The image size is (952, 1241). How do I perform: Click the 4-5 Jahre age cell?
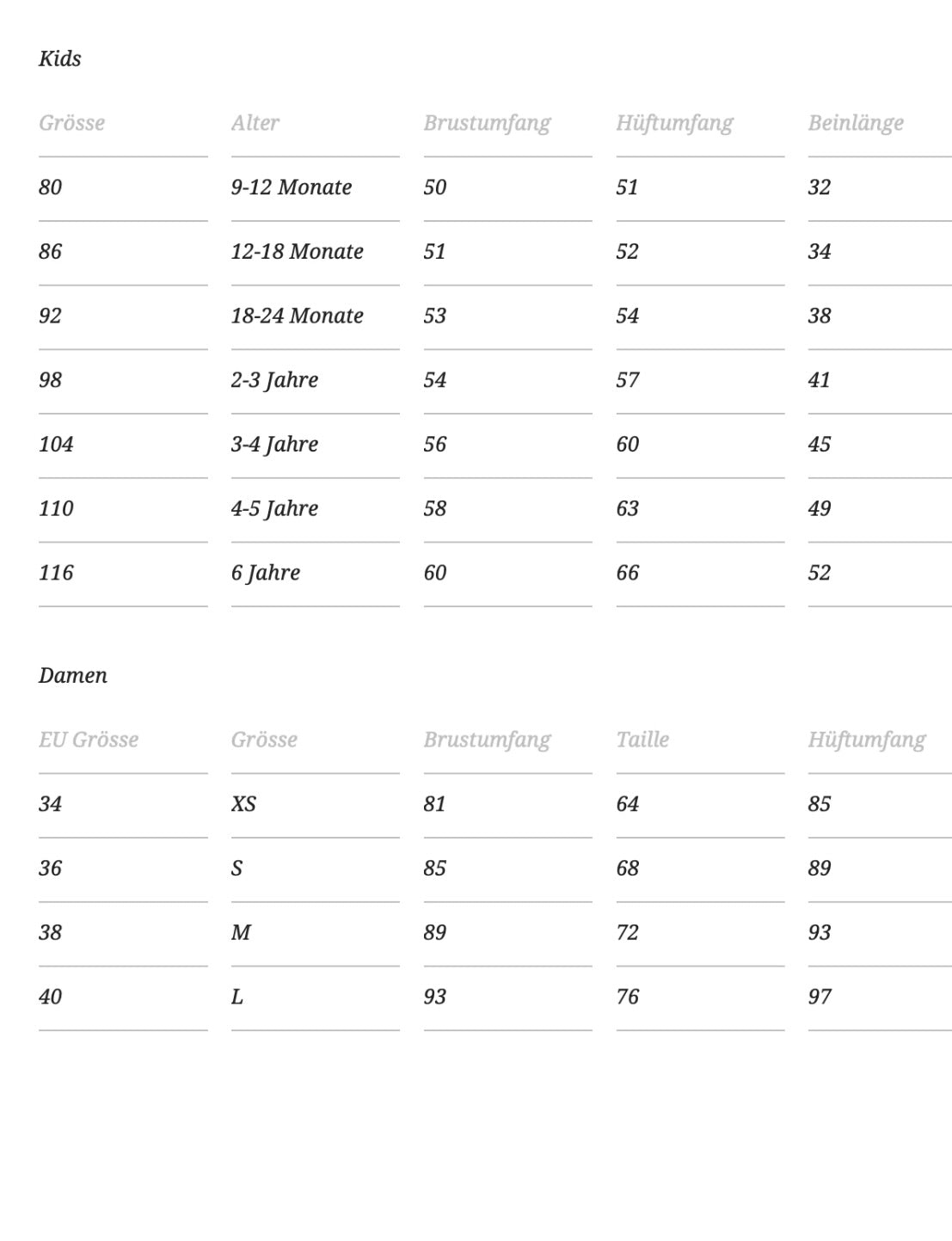click(x=275, y=508)
